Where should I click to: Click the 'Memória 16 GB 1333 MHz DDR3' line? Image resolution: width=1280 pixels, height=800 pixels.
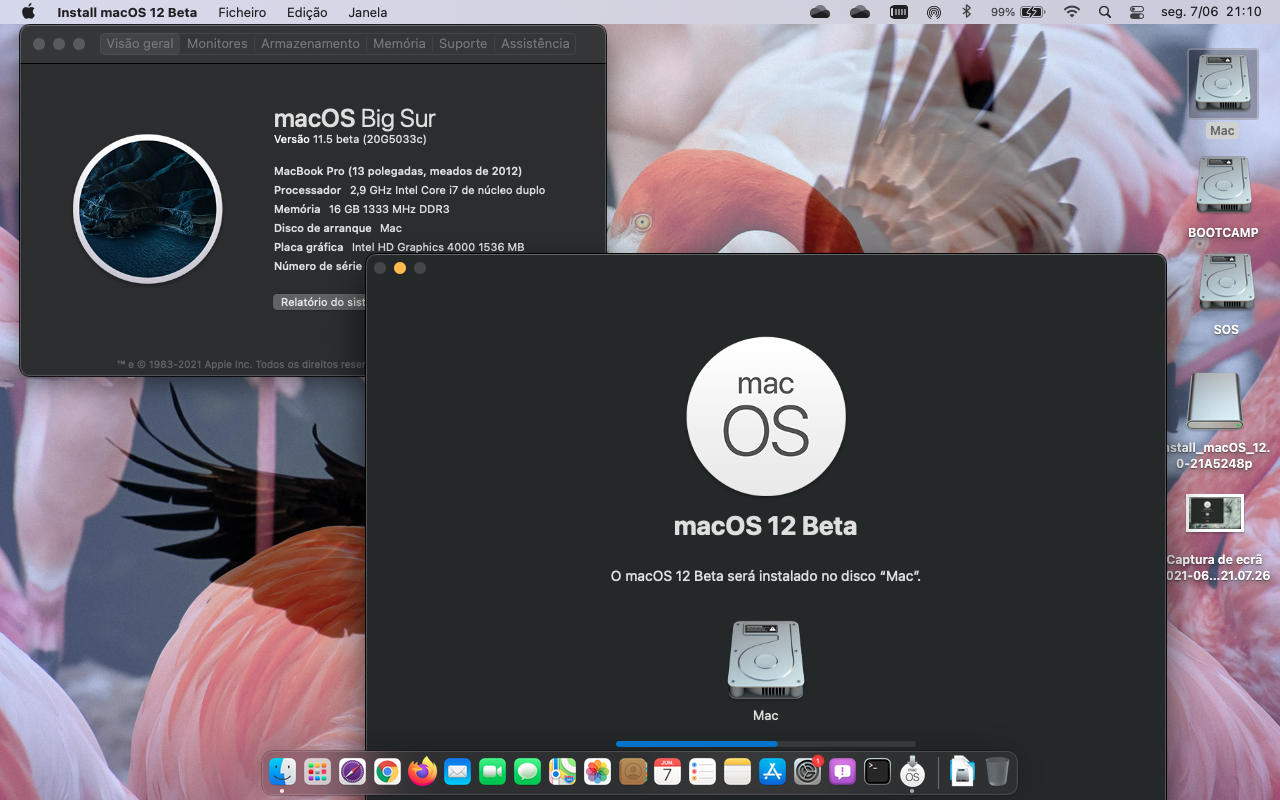click(x=362, y=209)
